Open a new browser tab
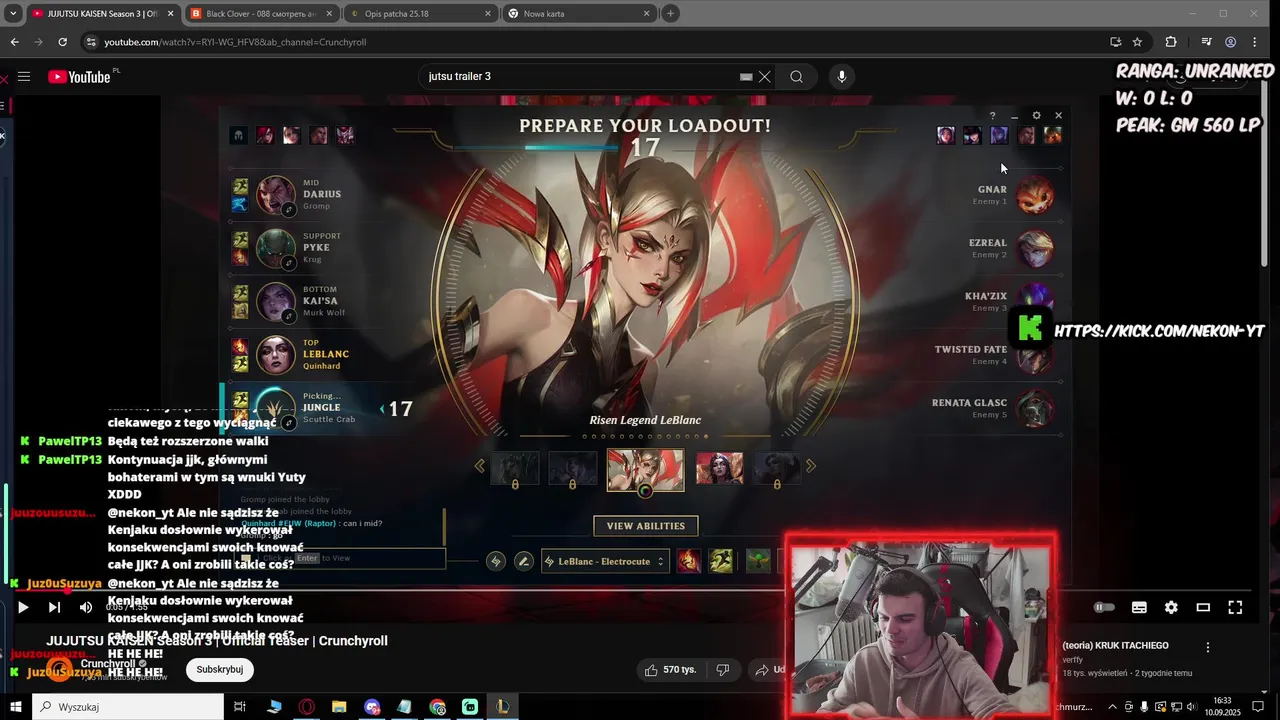Image resolution: width=1280 pixels, height=720 pixels. pyautogui.click(x=670, y=14)
